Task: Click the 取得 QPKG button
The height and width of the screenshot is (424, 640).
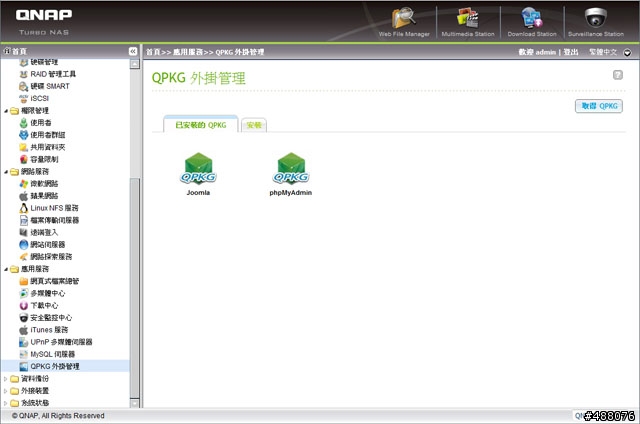Action: click(599, 106)
